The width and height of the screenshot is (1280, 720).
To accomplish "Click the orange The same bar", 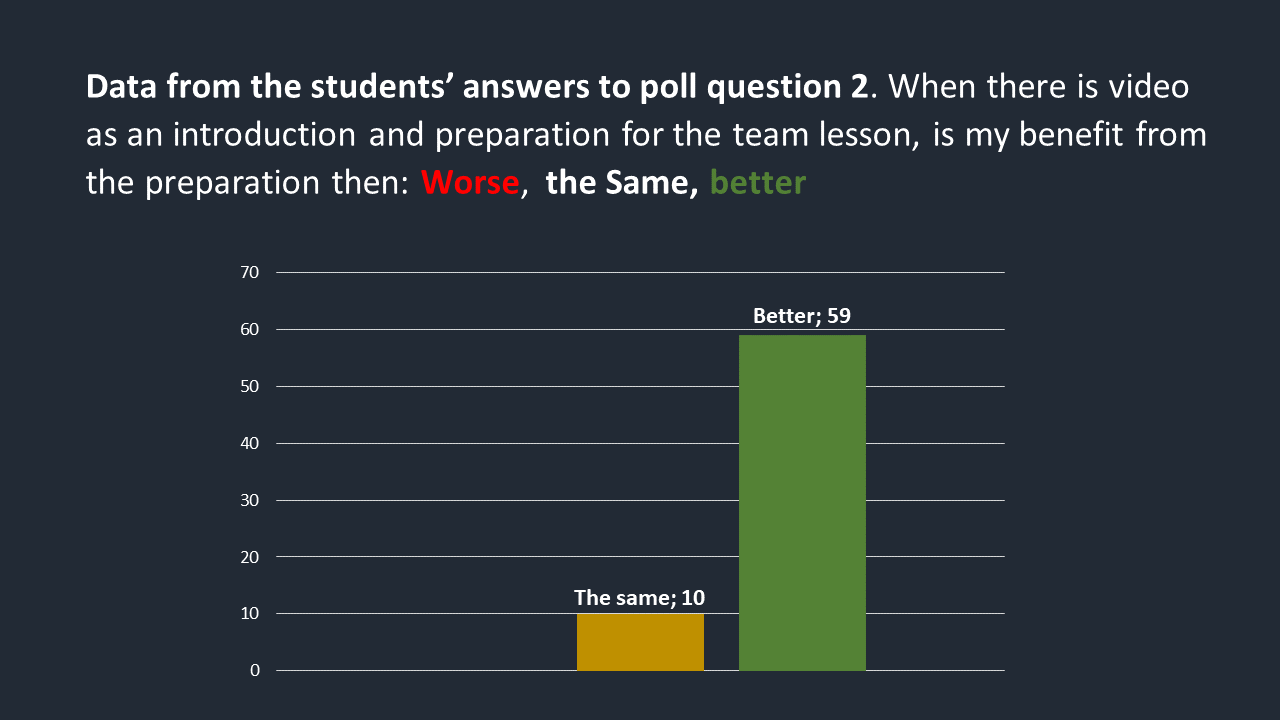I will pyautogui.click(x=640, y=641).
